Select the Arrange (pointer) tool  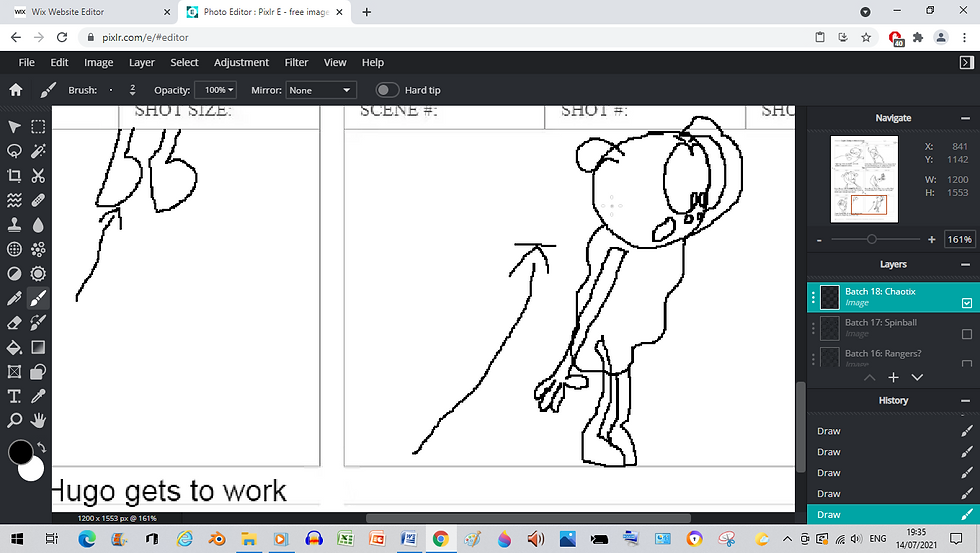[x=14, y=127]
